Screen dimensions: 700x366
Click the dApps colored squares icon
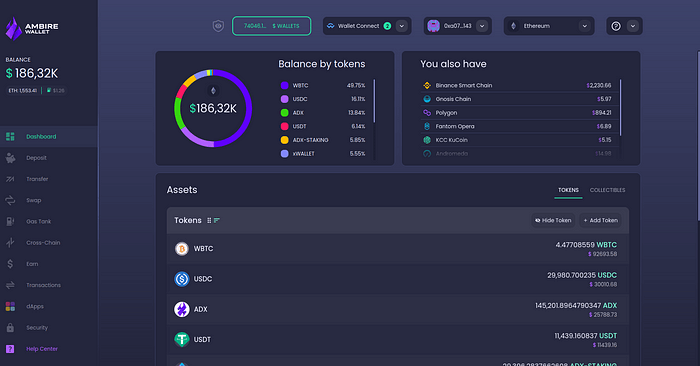[x=10, y=306]
